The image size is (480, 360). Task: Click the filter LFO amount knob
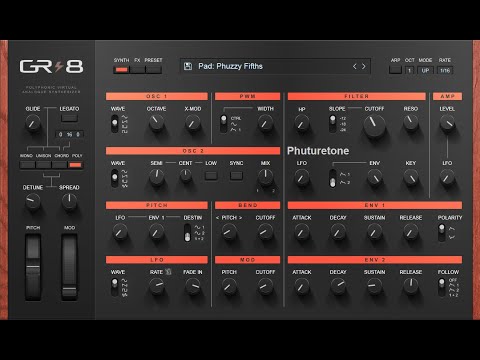302,178
